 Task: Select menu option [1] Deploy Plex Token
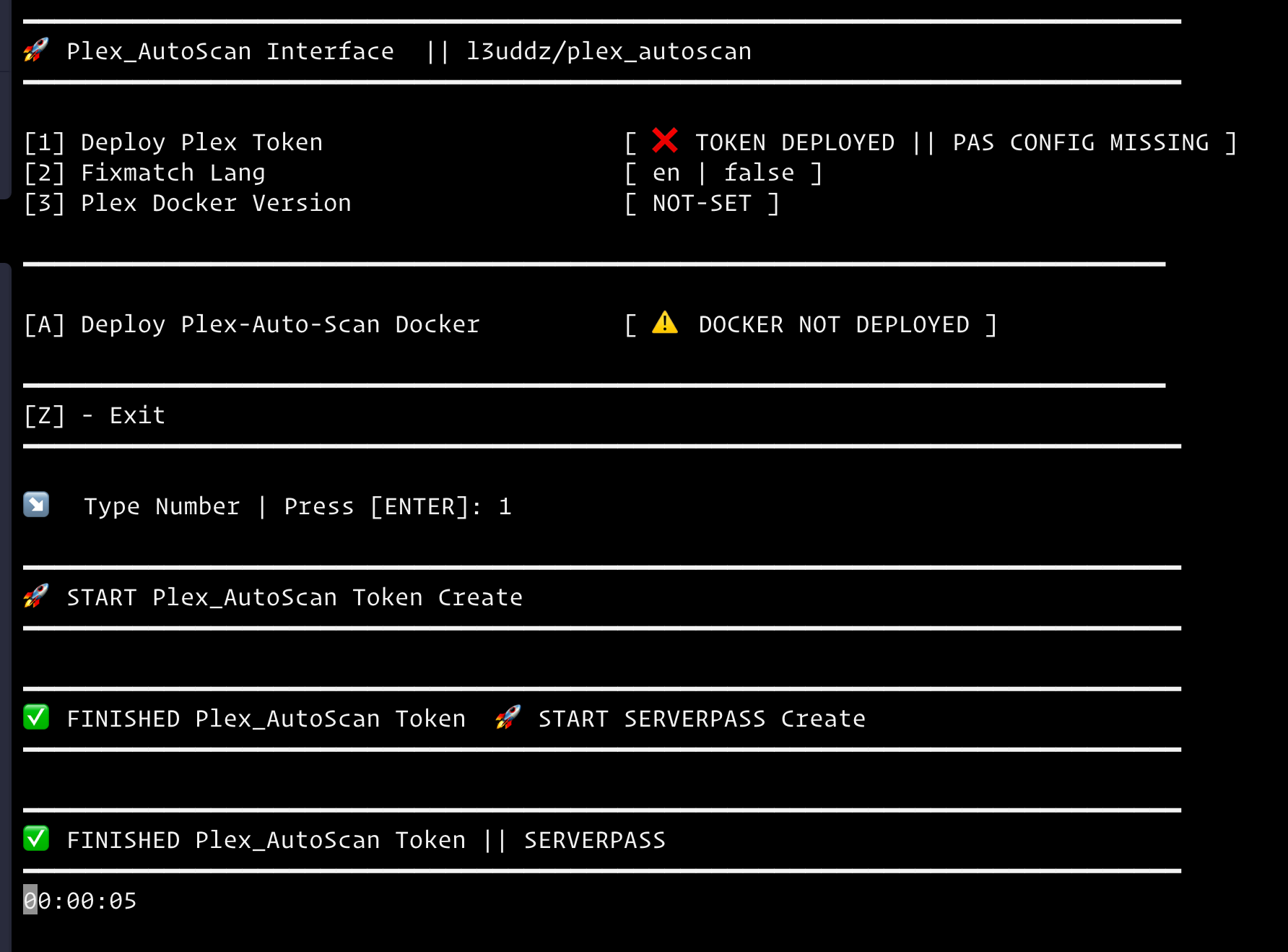click(173, 142)
